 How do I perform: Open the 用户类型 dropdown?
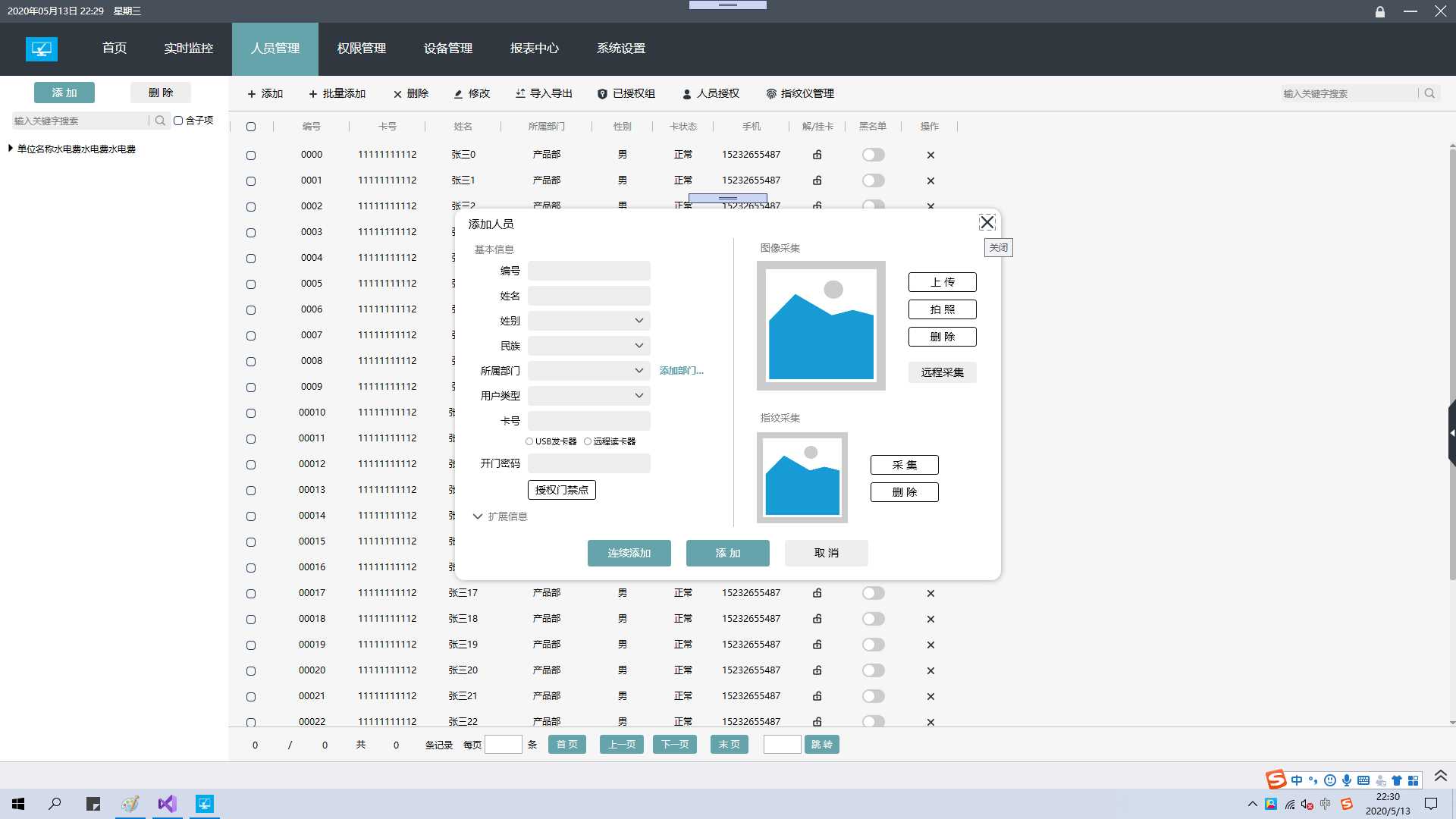[x=589, y=396]
